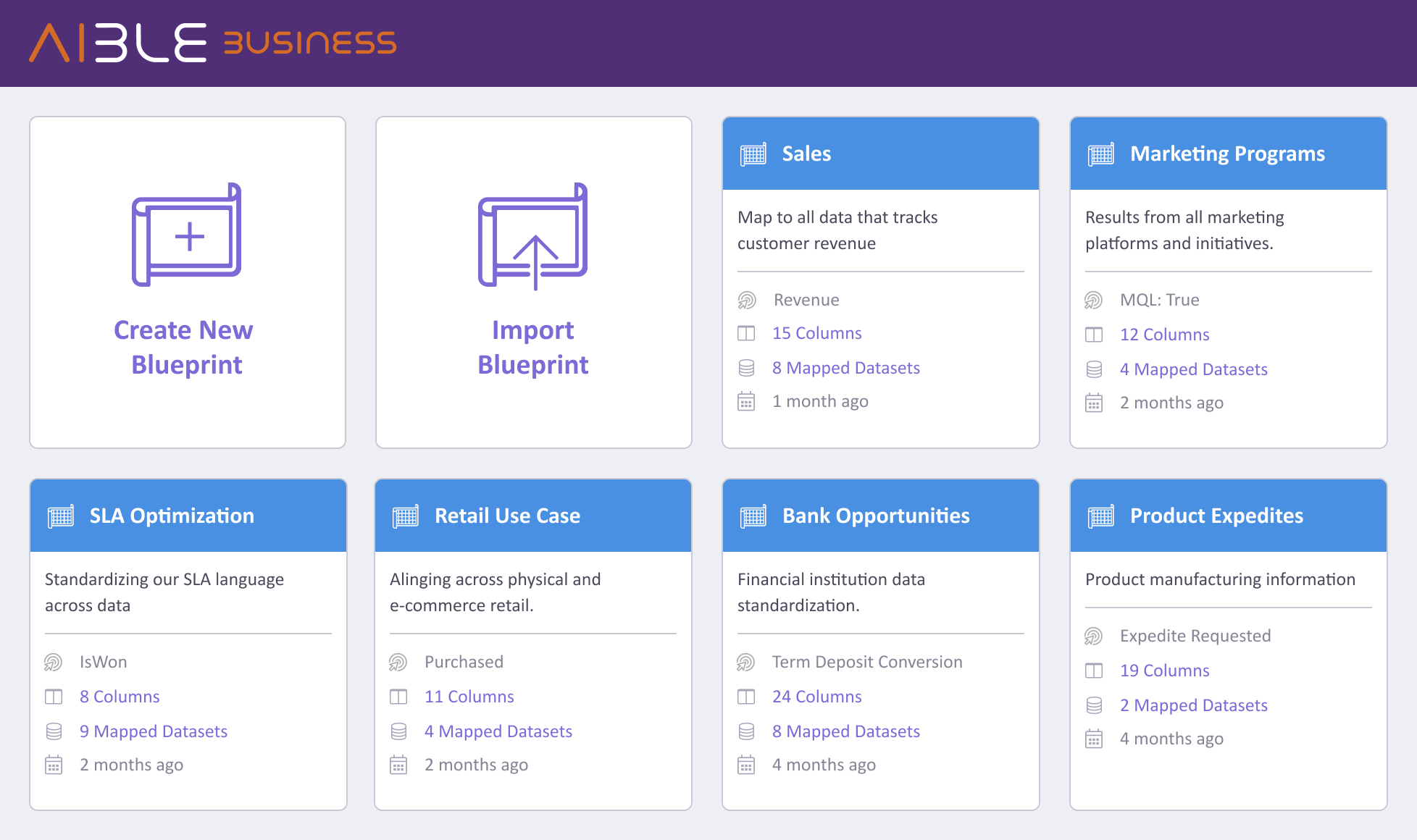Click the Create New Blueprint plus icon

click(190, 237)
